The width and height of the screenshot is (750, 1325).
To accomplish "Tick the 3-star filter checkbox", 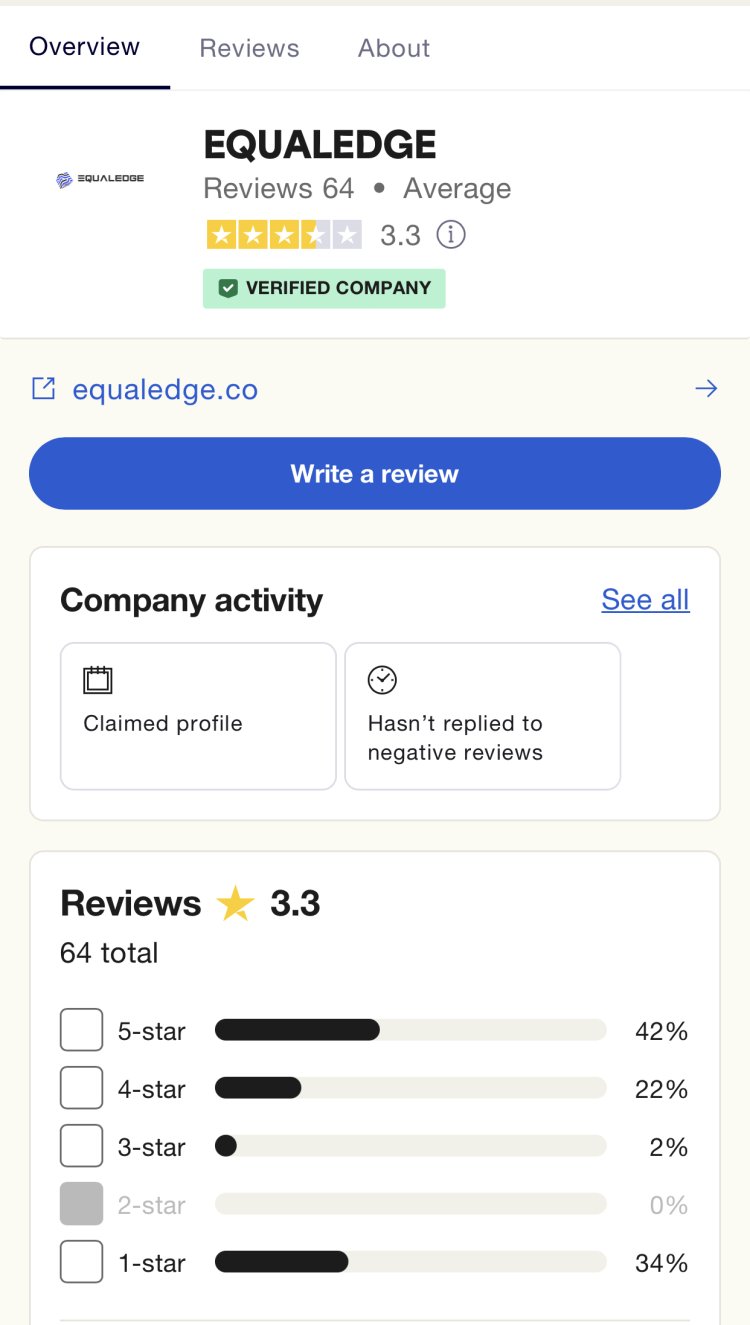I will 81,1146.
